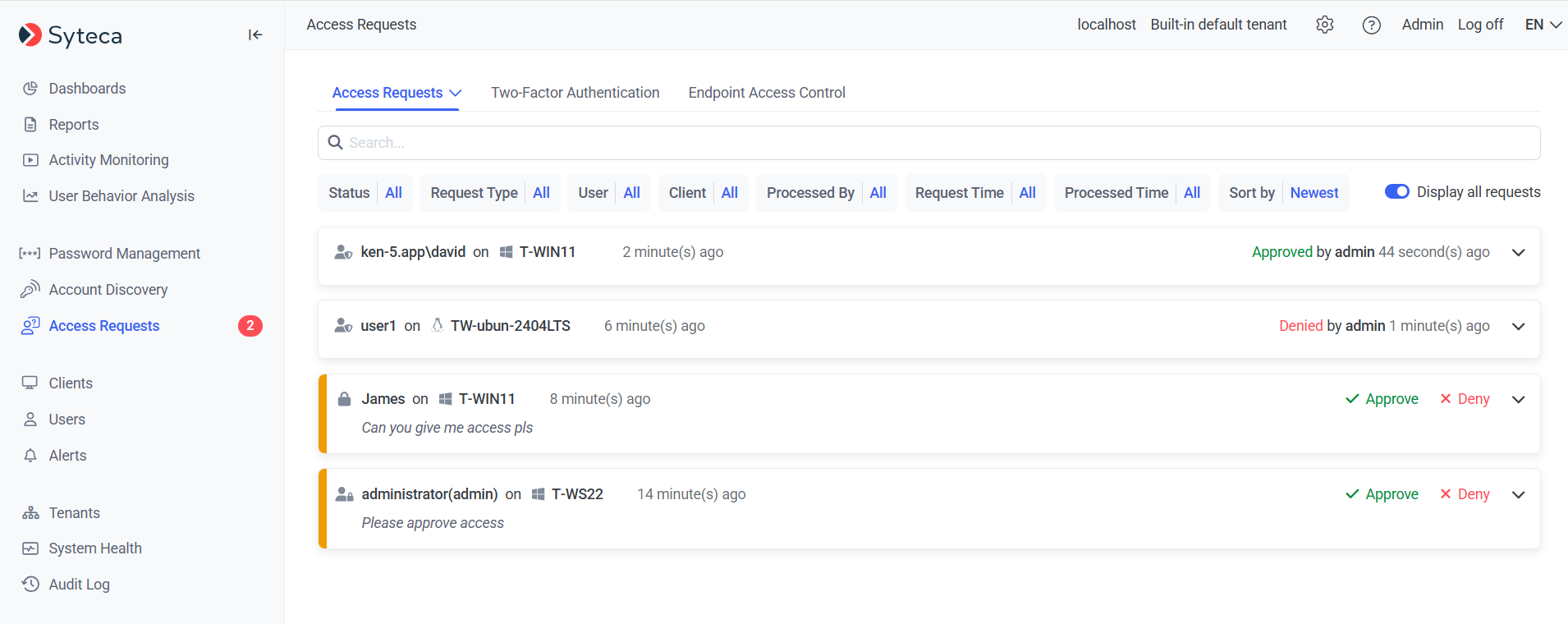This screenshot has height=624, width=1568.
Task: Approve James's access request
Action: [x=1382, y=399]
